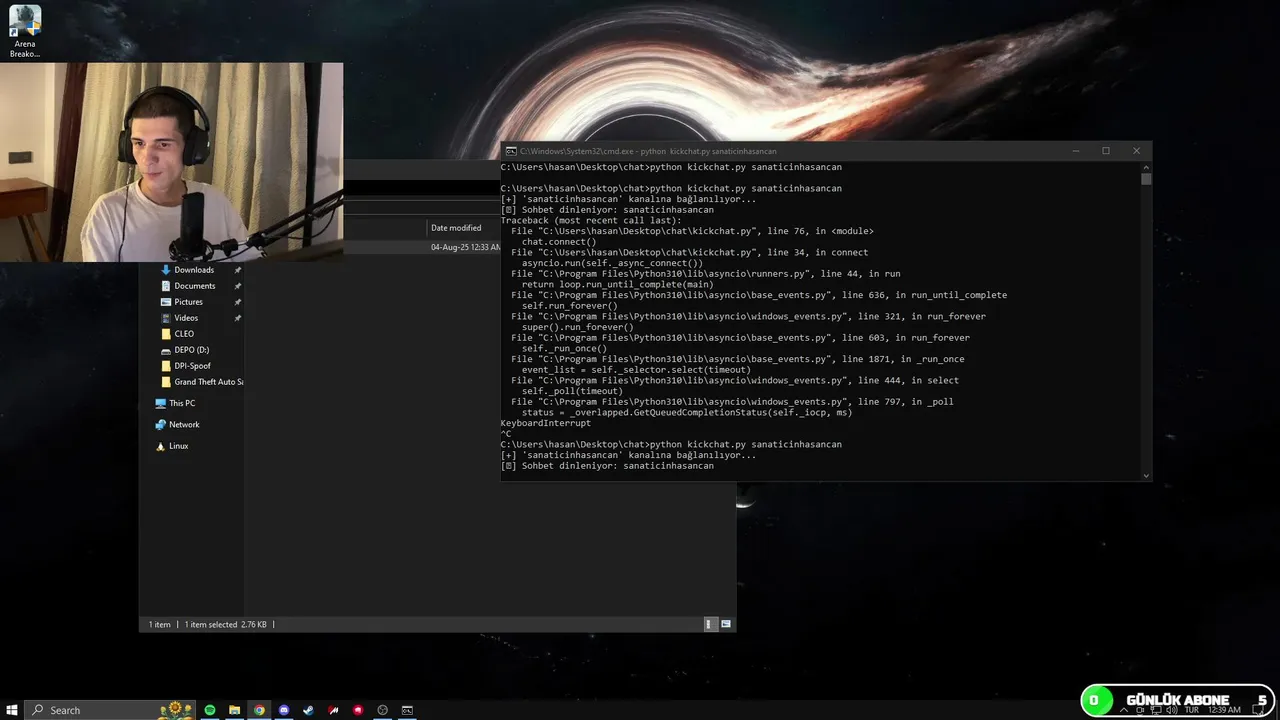The width and height of the screenshot is (1280, 720).
Task: Open the clock showing 12:39 AM
Action: coord(1224,710)
